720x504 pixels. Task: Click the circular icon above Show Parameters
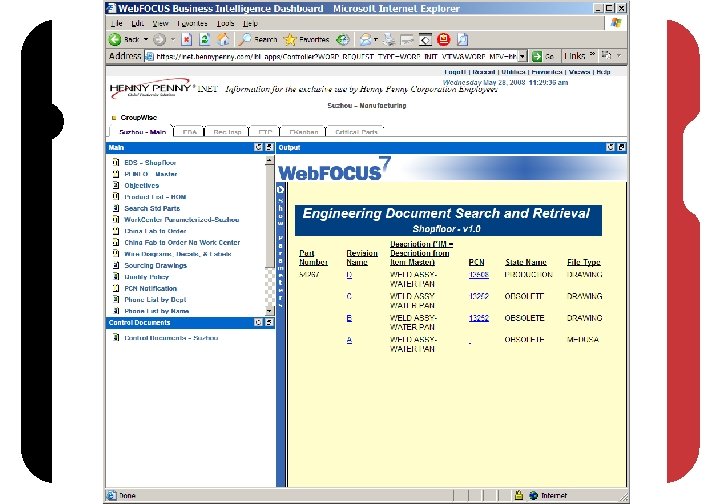281,190
